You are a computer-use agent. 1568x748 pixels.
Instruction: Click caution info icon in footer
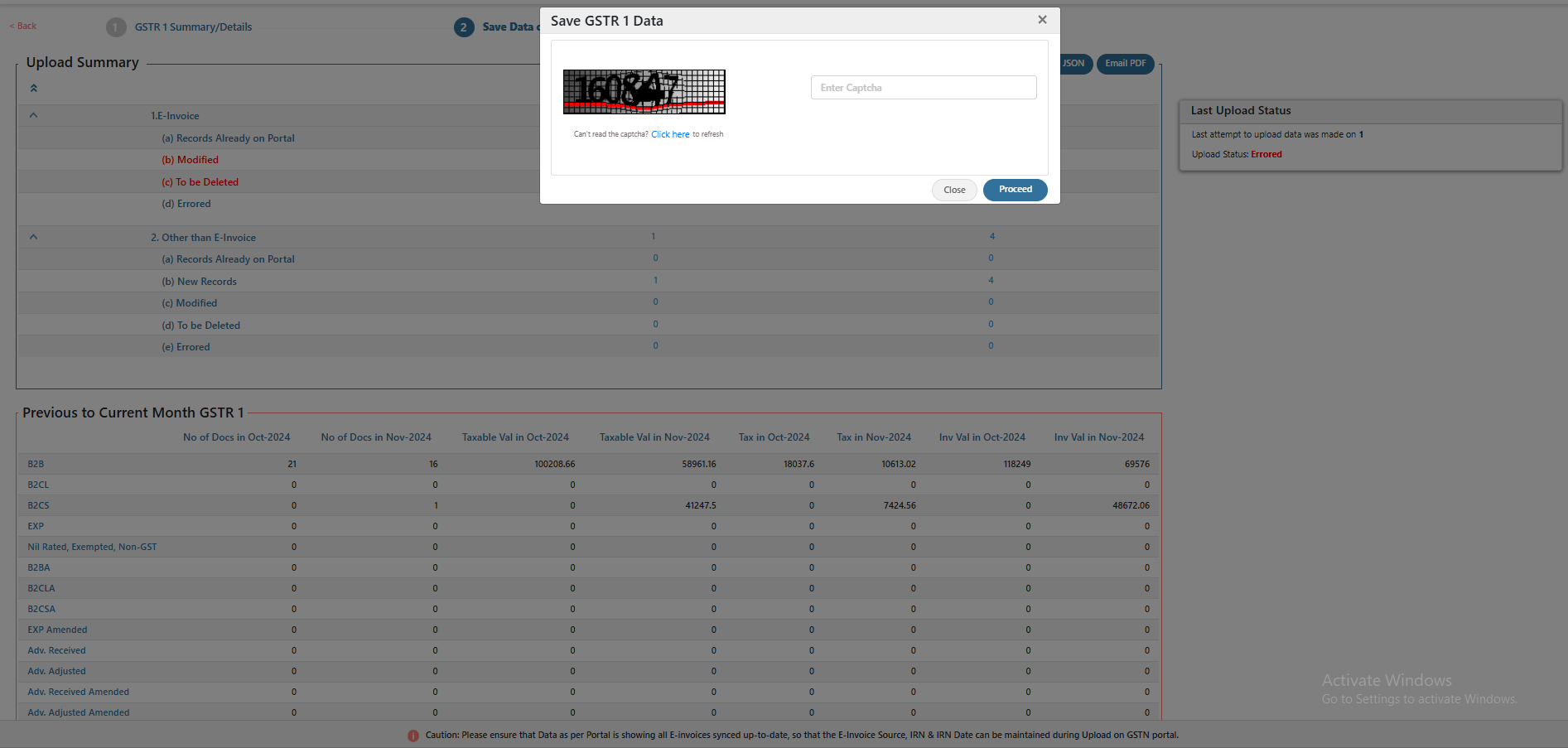point(413,736)
